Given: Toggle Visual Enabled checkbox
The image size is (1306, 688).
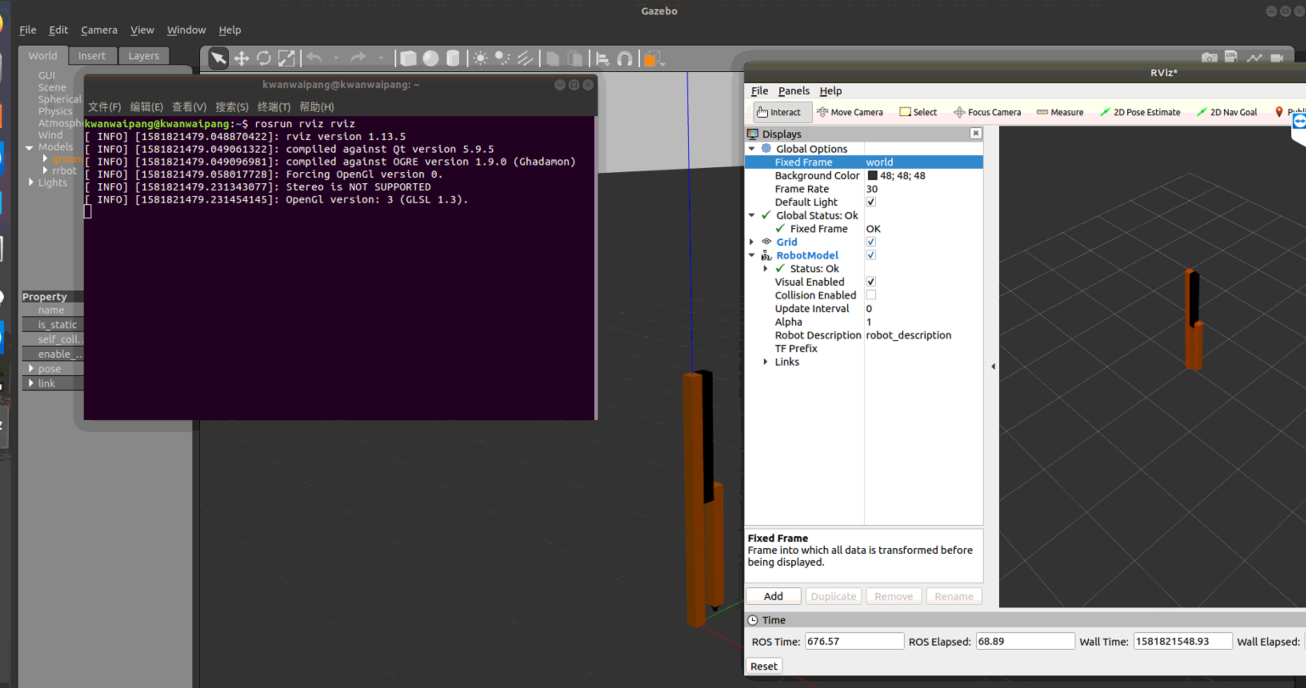Looking at the screenshot, I should [x=871, y=282].
